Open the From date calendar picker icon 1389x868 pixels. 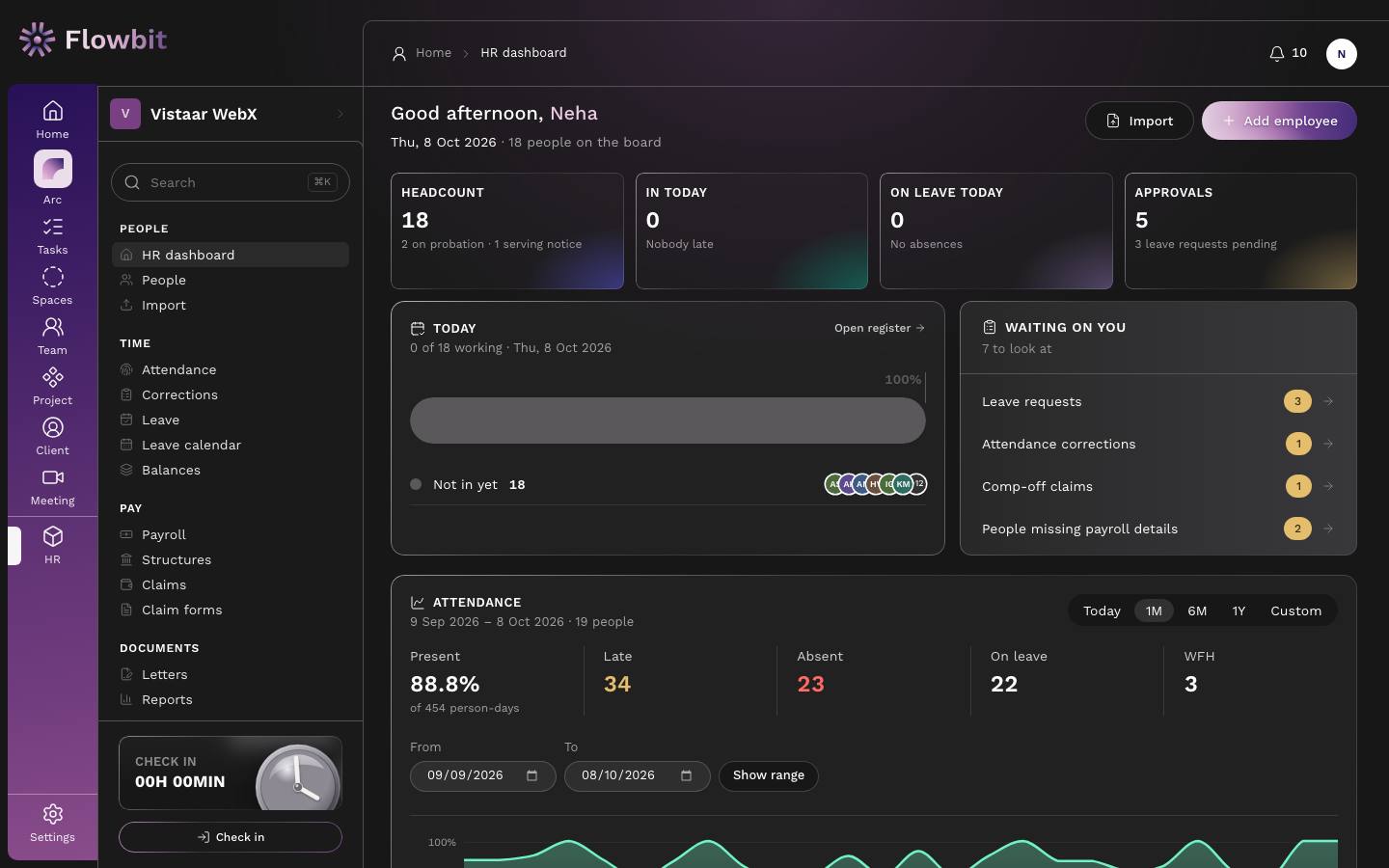(531, 775)
